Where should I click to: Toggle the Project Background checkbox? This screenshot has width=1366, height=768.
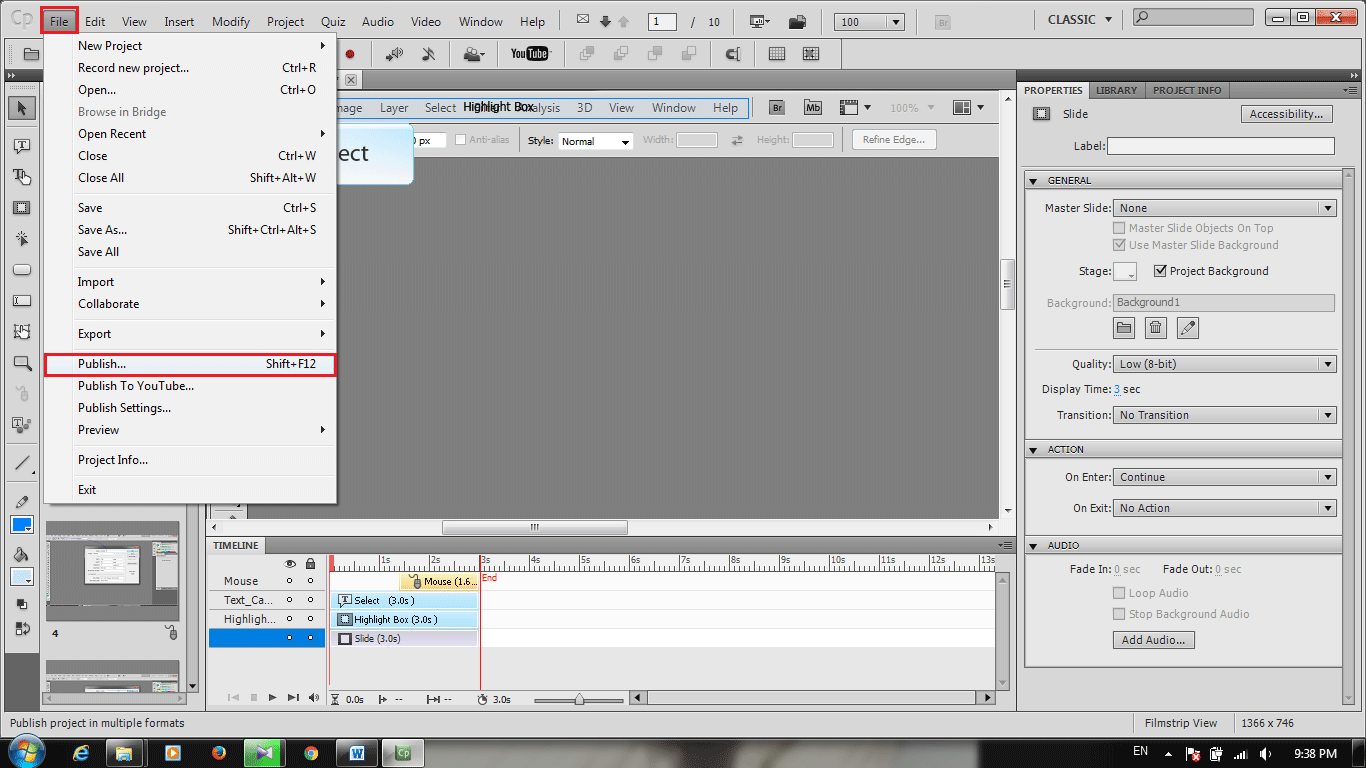pos(1160,271)
